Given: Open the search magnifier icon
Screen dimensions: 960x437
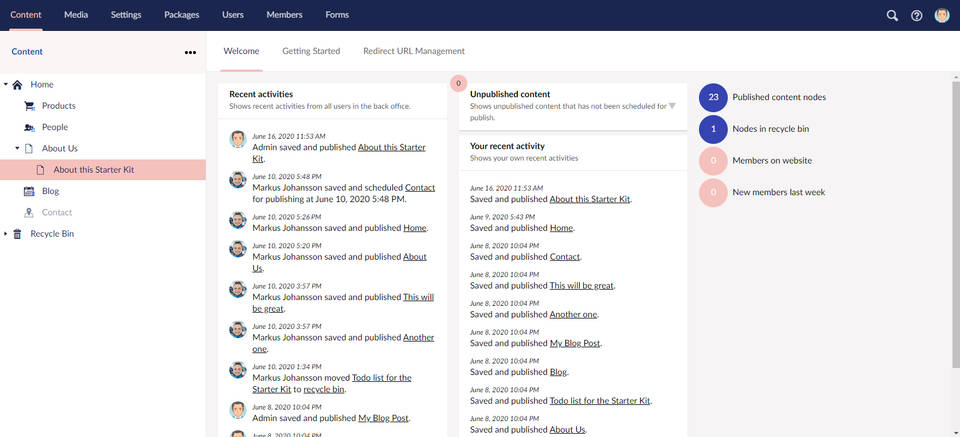Looking at the screenshot, I should (892, 15).
